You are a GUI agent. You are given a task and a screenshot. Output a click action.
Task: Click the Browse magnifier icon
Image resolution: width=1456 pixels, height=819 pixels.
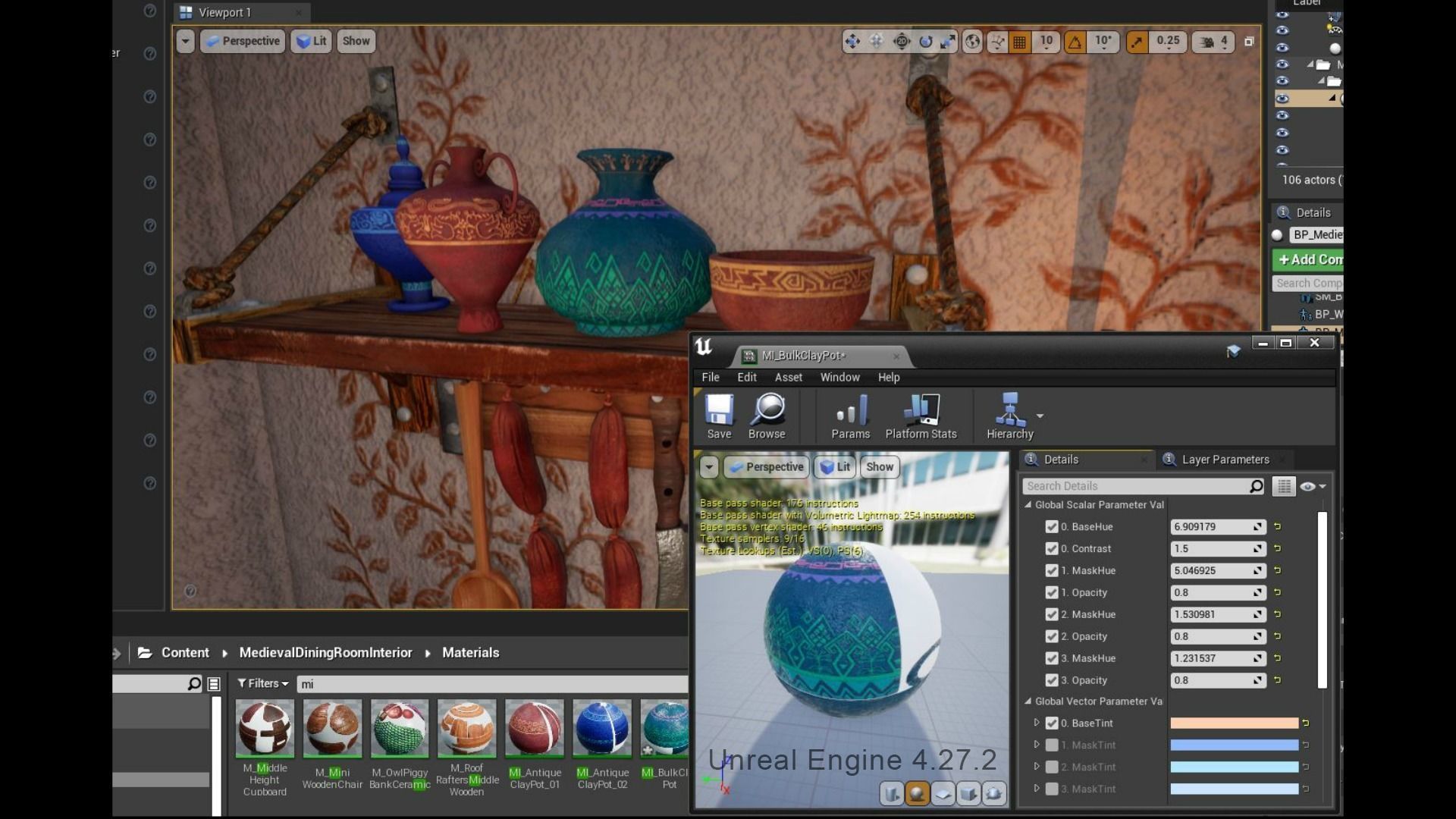coord(767,410)
